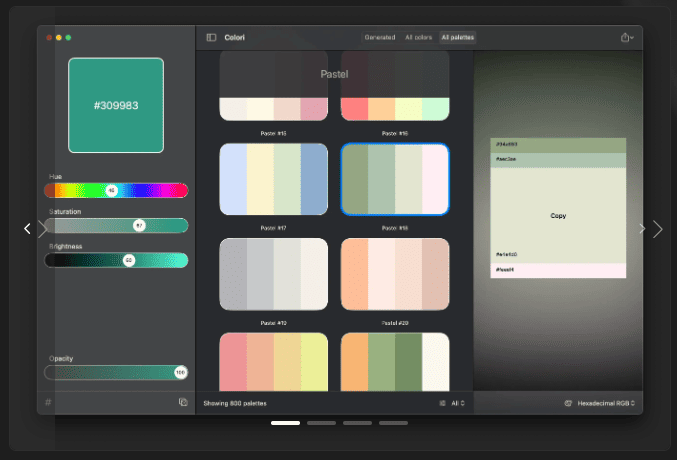Click the first carousel page indicator
This screenshot has width=677, height=460.
coord(285,423)
